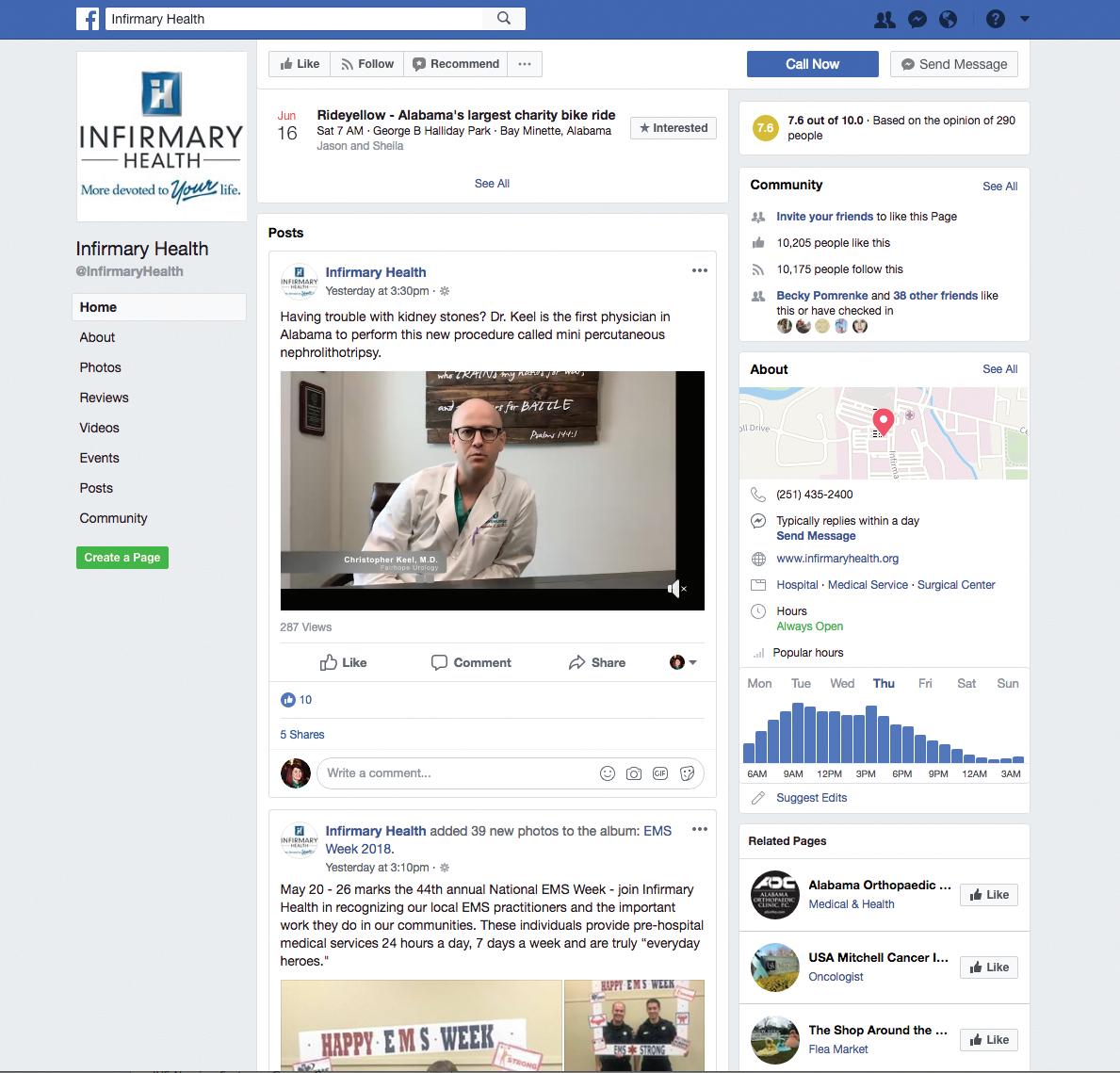Select Thu in popular hours
This screenshot has width=1120, height=1073.
[884, 683]
